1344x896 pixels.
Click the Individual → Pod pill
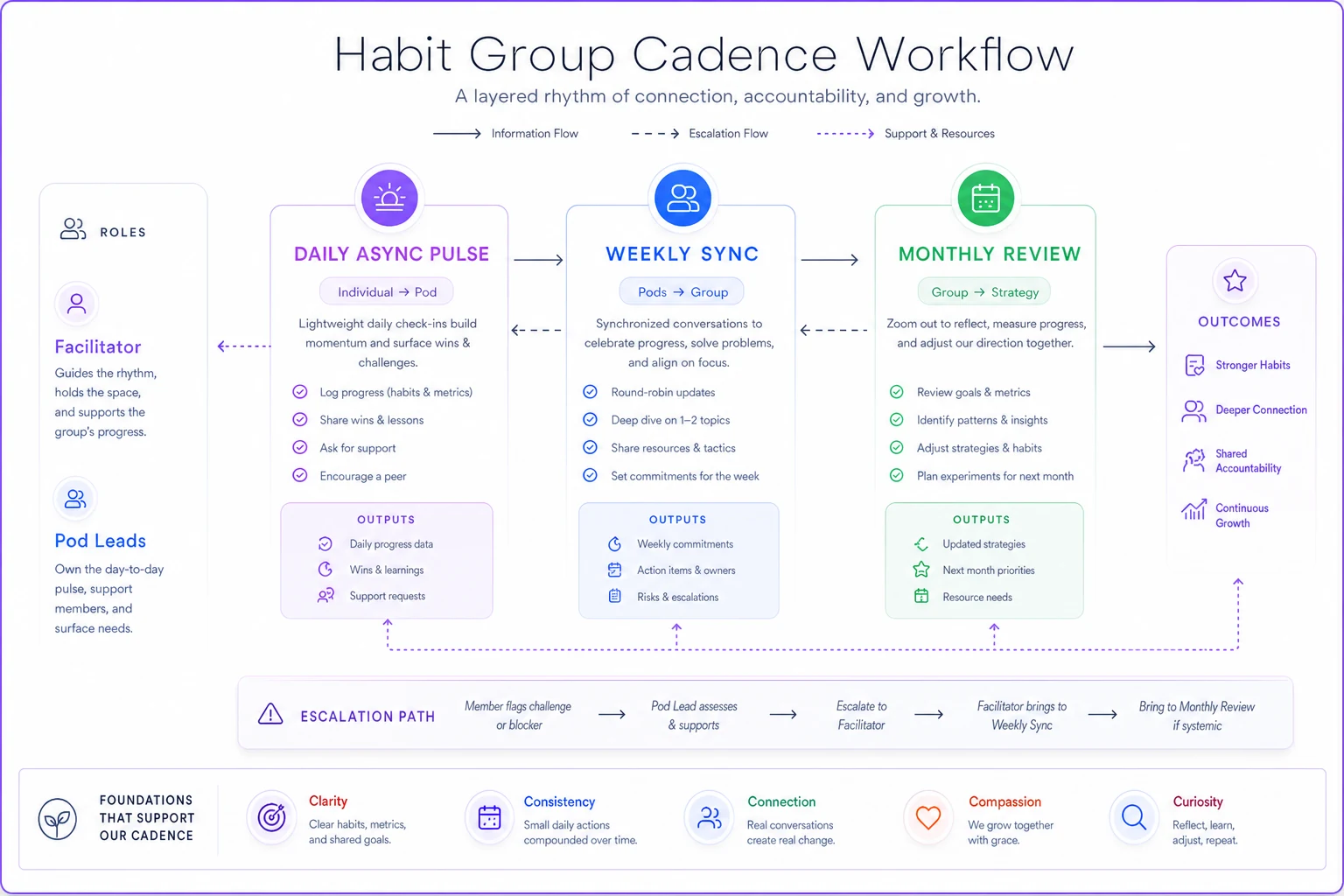pos(387,291)
